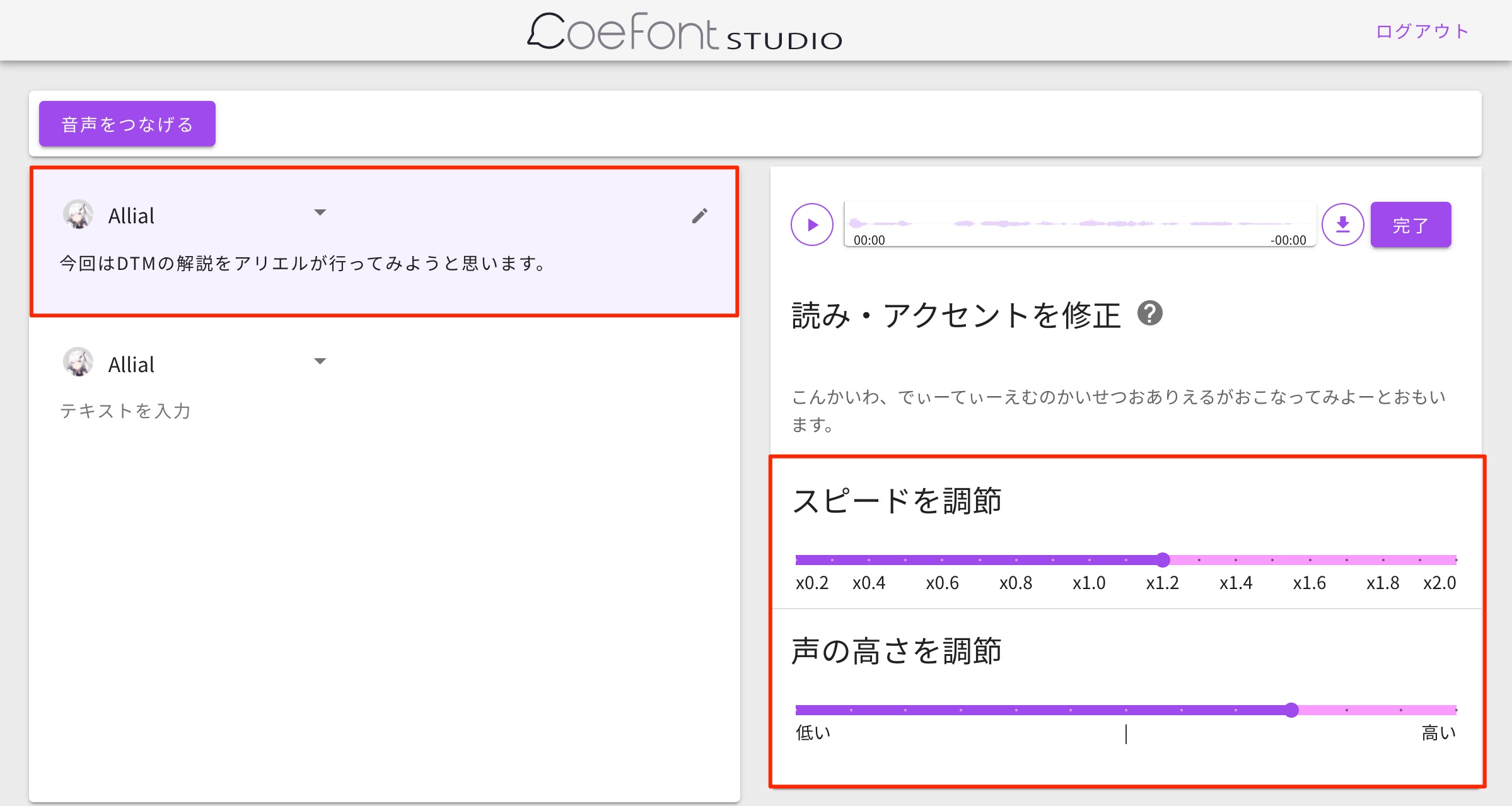Image resolution: width=1512 pixels, height=806 pixels.
Task: Click the 高い pitch label
Action: [x=1439, y=732]
